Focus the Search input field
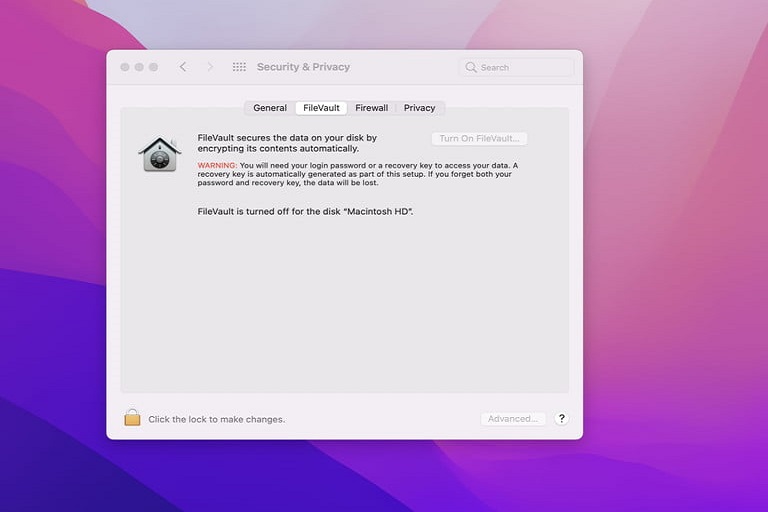Viewport: 768px width, 512px height. (525, 68)
